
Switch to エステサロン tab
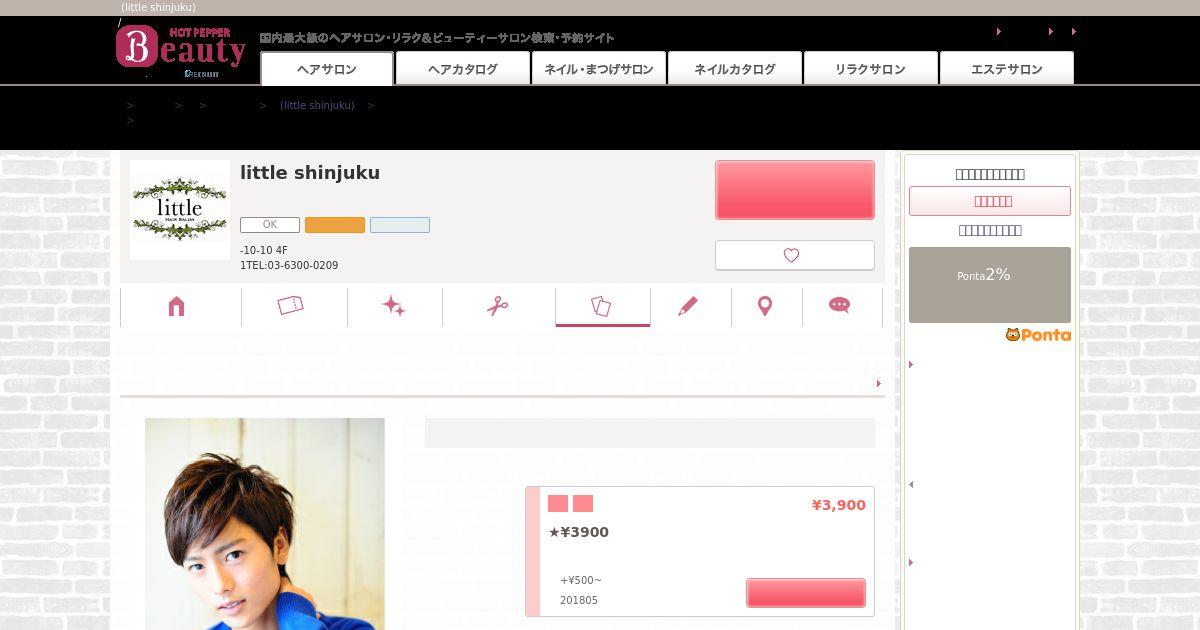click(x=1006, y=69)
